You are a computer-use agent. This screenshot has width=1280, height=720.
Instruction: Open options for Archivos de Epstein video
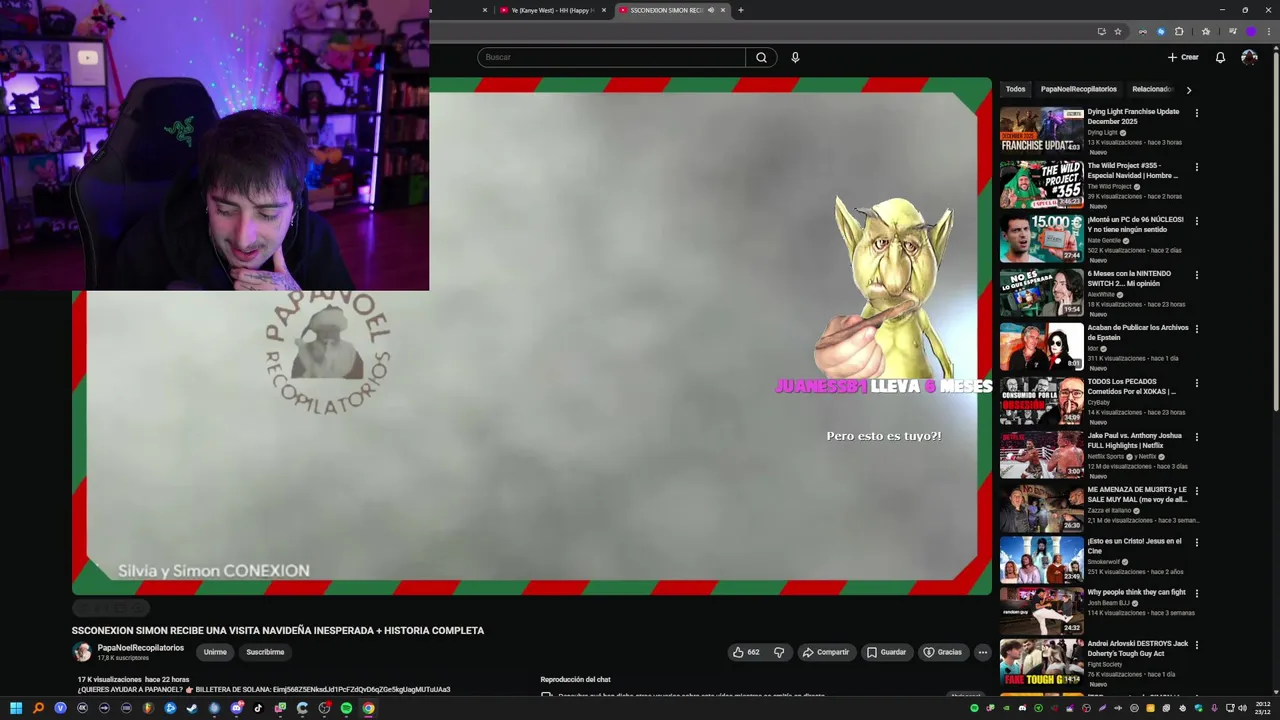click(x=1196, y=329)
